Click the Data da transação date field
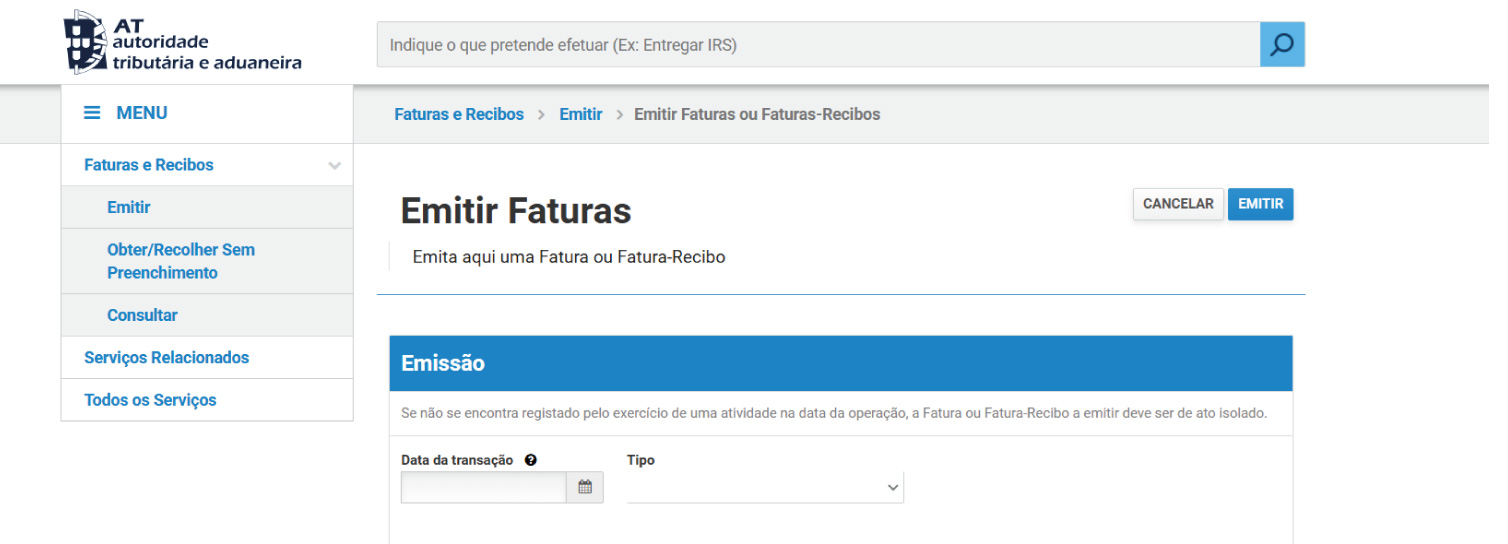1508x544 pixels. point(484,488)
